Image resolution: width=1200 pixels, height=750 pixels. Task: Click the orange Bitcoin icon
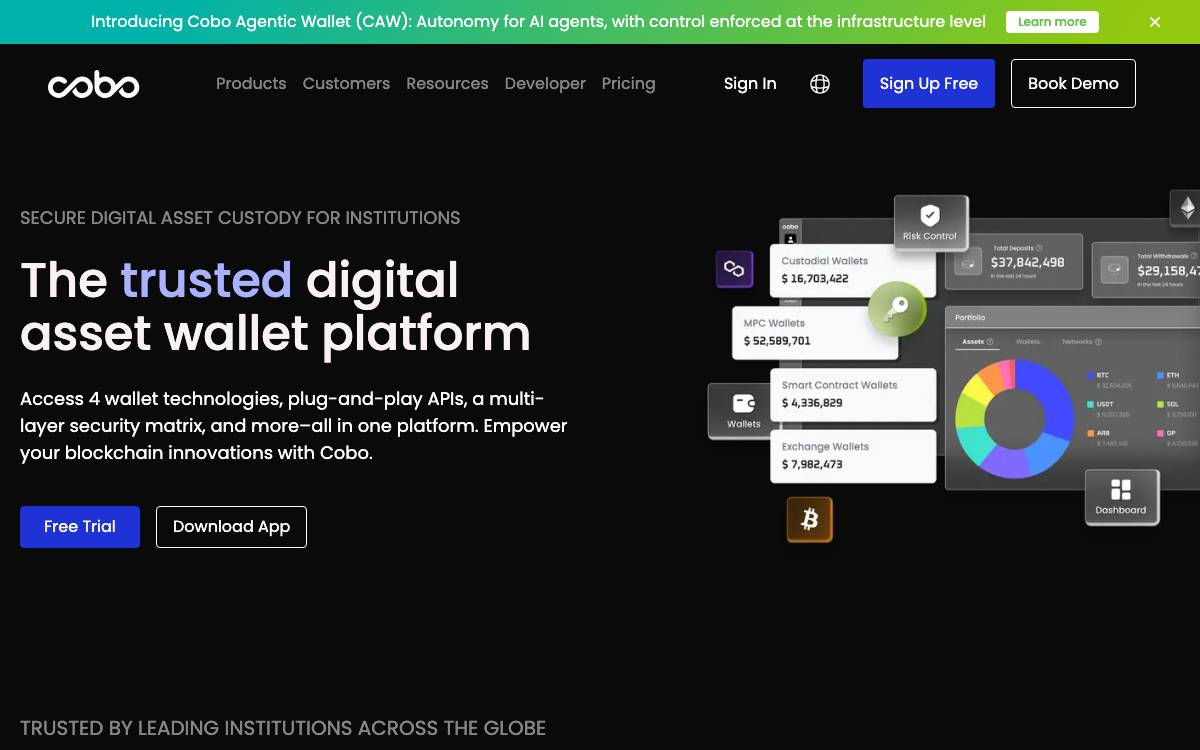coord(810,519)
